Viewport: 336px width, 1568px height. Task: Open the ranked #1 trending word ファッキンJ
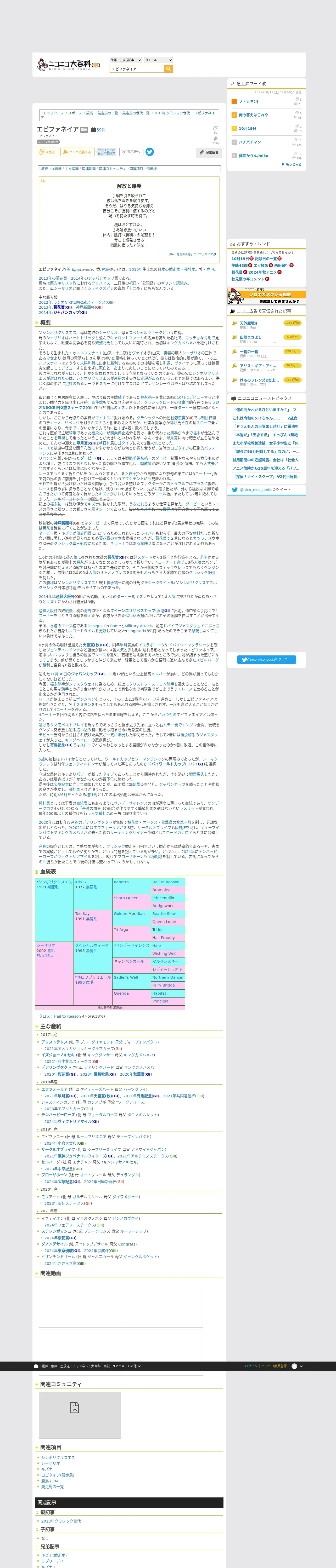tap(249, 102)
